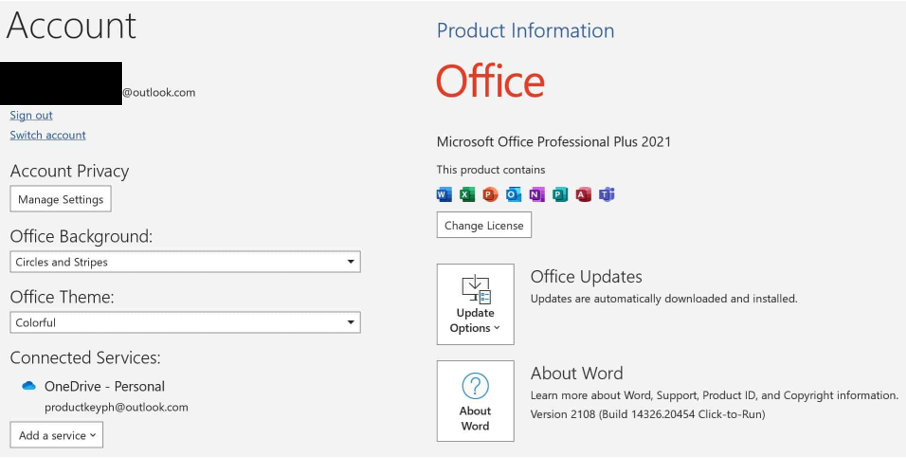Select the OneDrive - Personal connected service
906x458 pixels.
[105, 386]
